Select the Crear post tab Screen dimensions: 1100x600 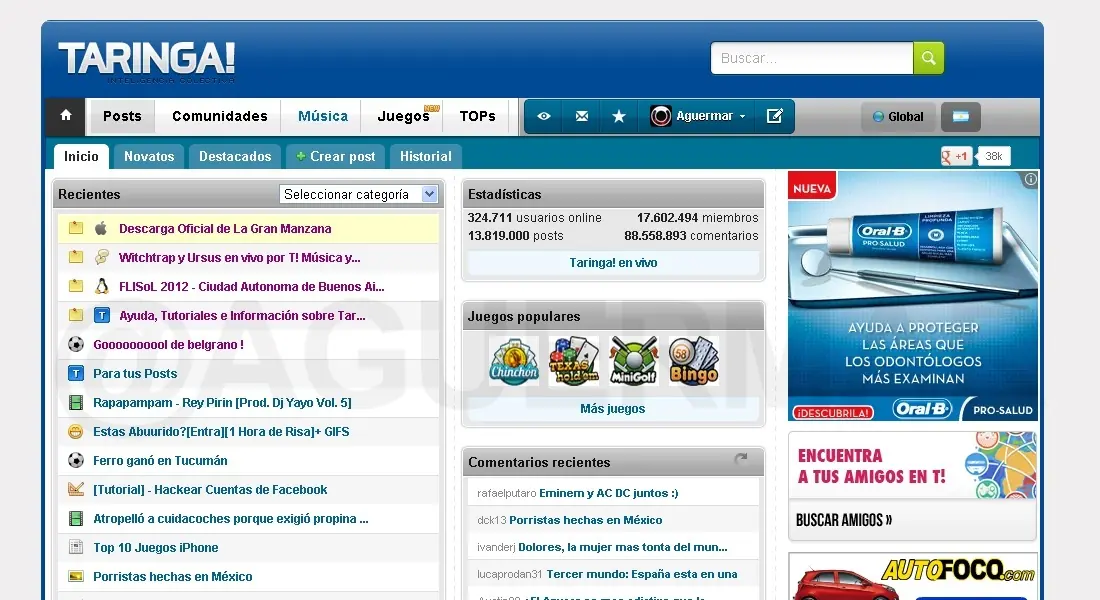[335, 156]
